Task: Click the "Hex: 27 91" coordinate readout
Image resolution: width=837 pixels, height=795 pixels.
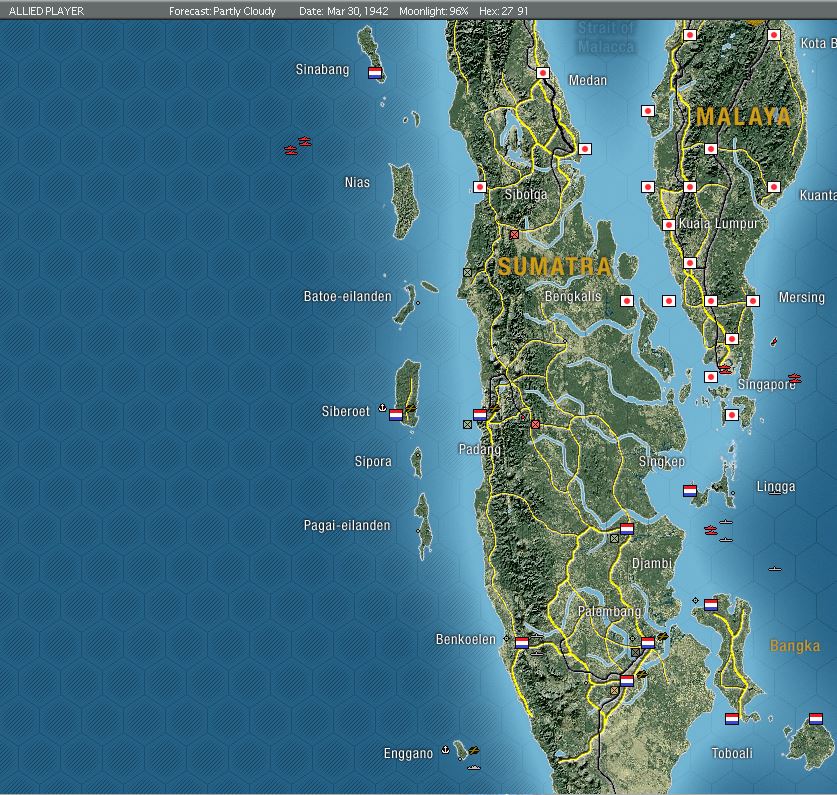Action: click(x=503, y=11)
